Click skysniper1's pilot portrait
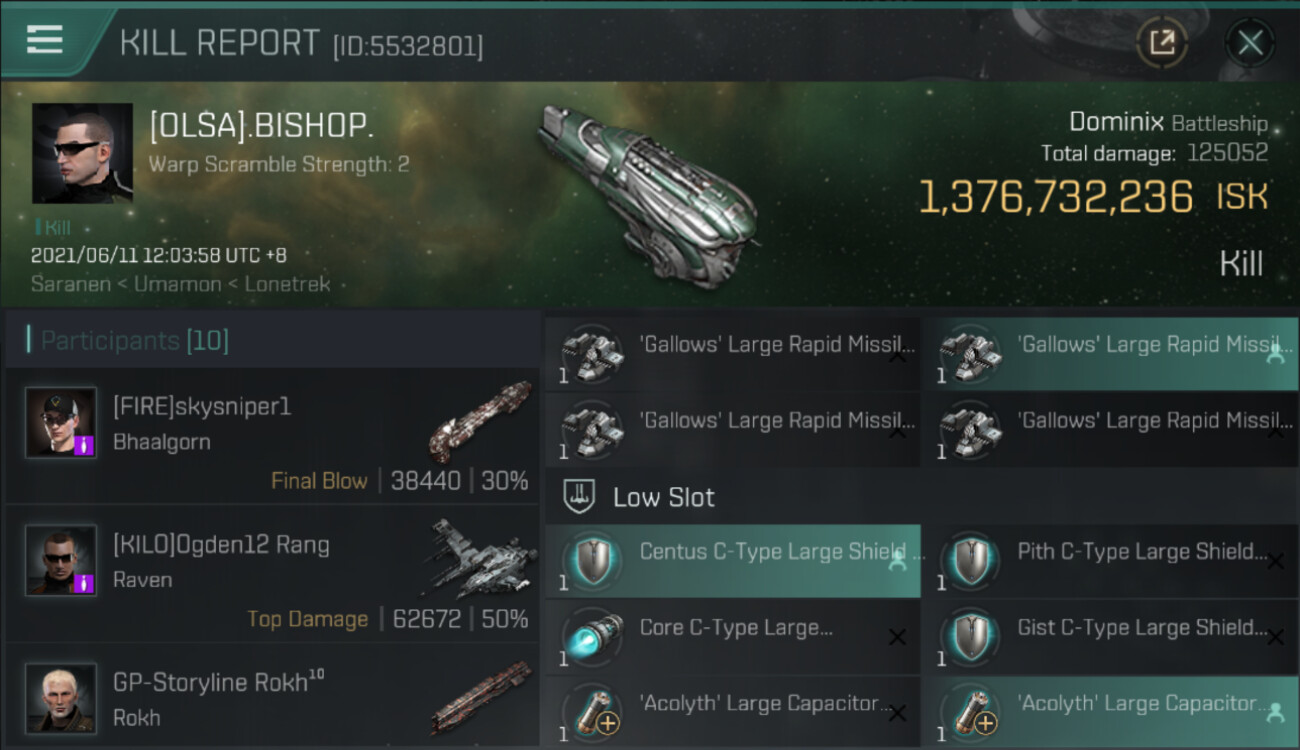The height and width of the screenshot is (750, 1300). 61,423
